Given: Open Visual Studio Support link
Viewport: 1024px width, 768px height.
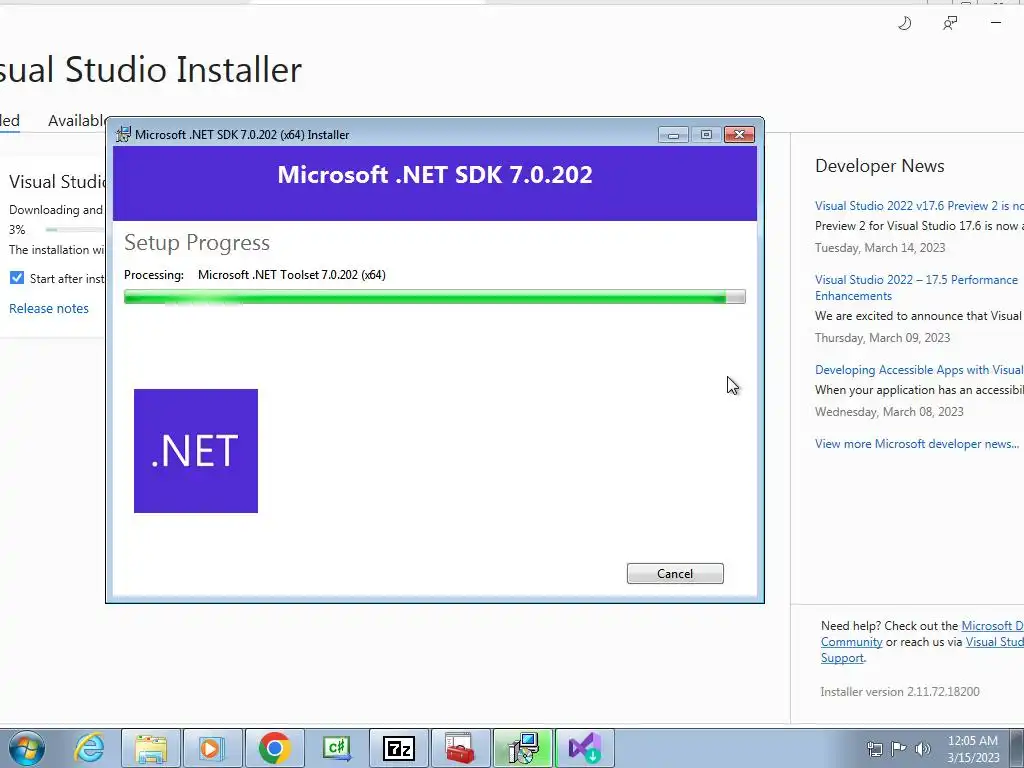Looking at the screenshot, I should point(995,642).
